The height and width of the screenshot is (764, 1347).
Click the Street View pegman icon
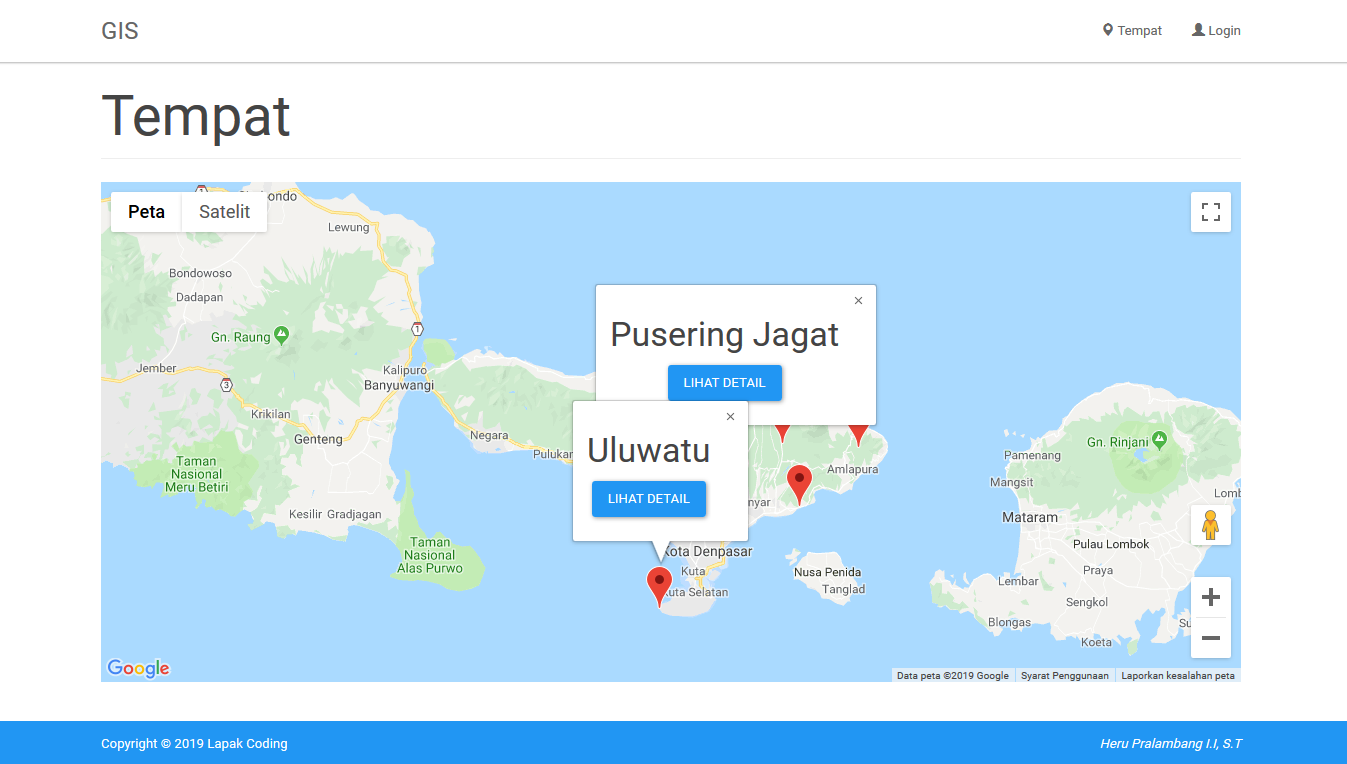point(1210,525)
